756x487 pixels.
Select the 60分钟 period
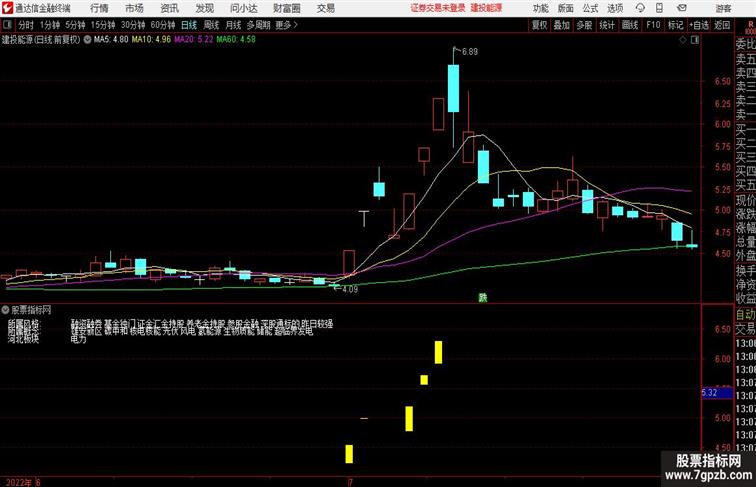pyautogui.click(x=163, y=25)
